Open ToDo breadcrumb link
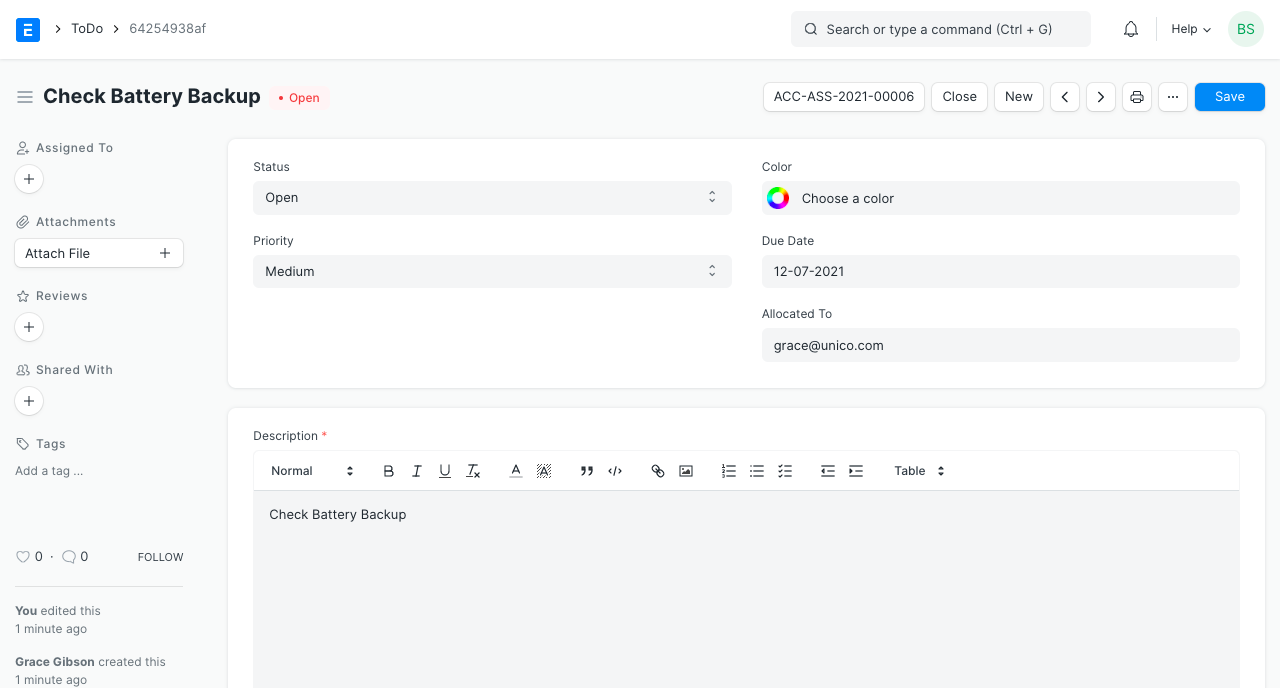 coord(87,29)
